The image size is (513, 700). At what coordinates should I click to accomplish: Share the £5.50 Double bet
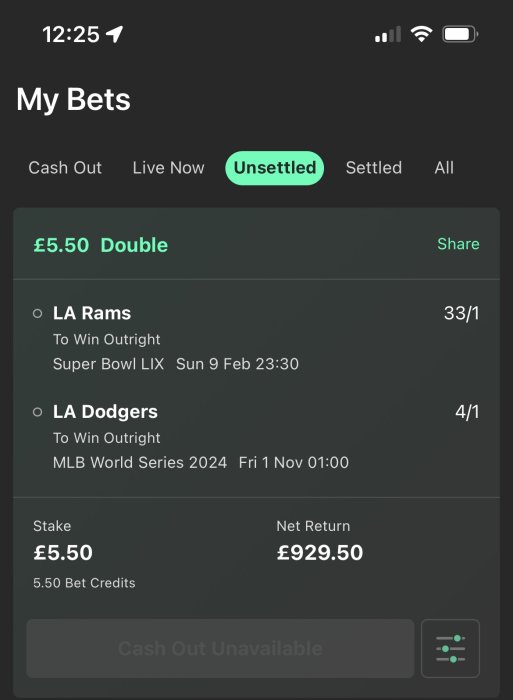coord(458,244)
